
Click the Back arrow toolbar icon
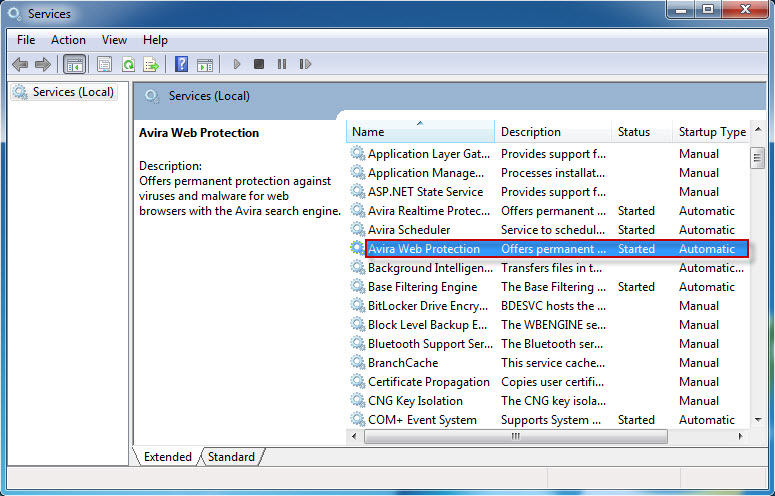click(x=20, y=64)
